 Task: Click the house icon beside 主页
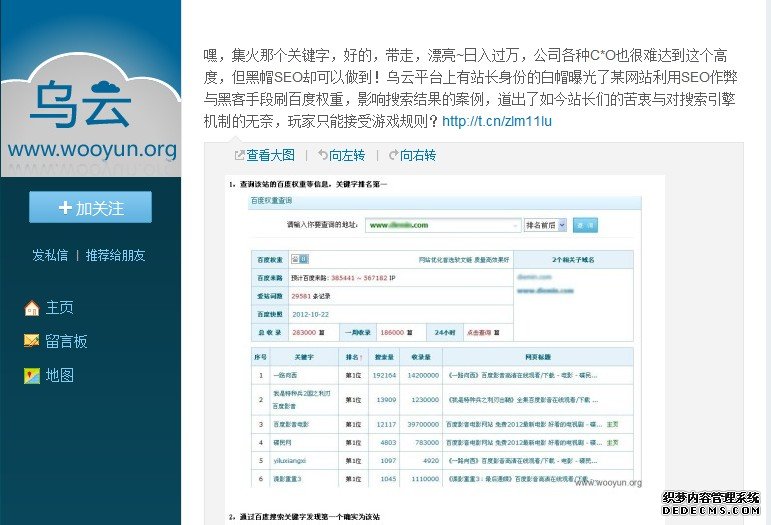pyautogui.click(x=31, y=308)
